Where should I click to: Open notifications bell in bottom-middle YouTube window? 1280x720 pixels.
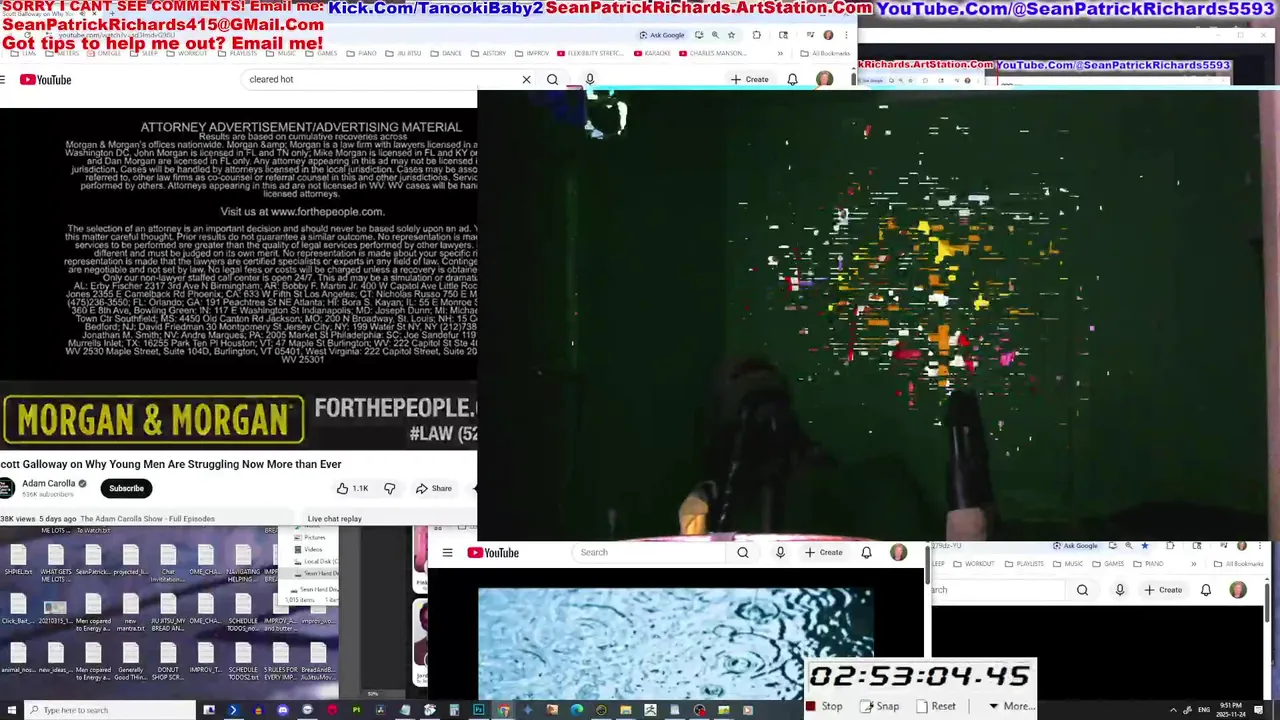pyautogui.click(x=867, y=552)
